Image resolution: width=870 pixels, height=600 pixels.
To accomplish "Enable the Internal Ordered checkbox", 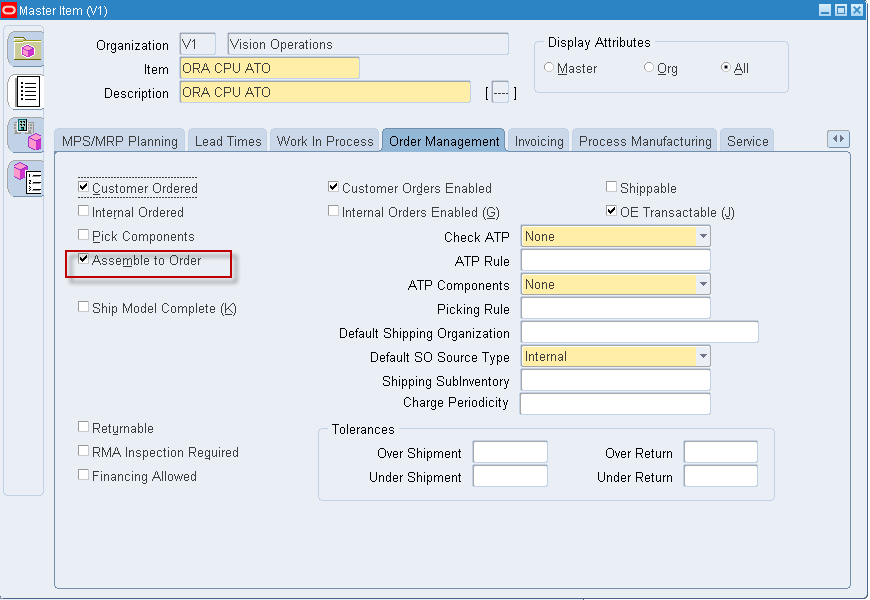I will point(84,212).
